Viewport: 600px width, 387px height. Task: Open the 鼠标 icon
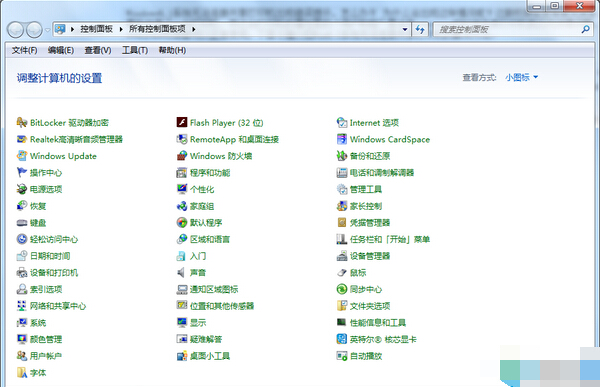(x=342, y=273)
